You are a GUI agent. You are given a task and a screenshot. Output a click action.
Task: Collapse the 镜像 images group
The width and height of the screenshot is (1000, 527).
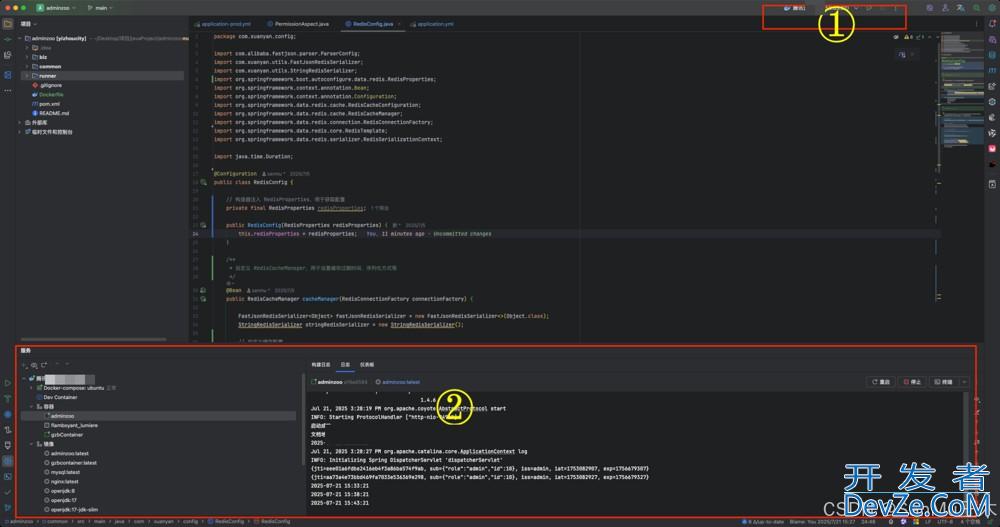32,444
